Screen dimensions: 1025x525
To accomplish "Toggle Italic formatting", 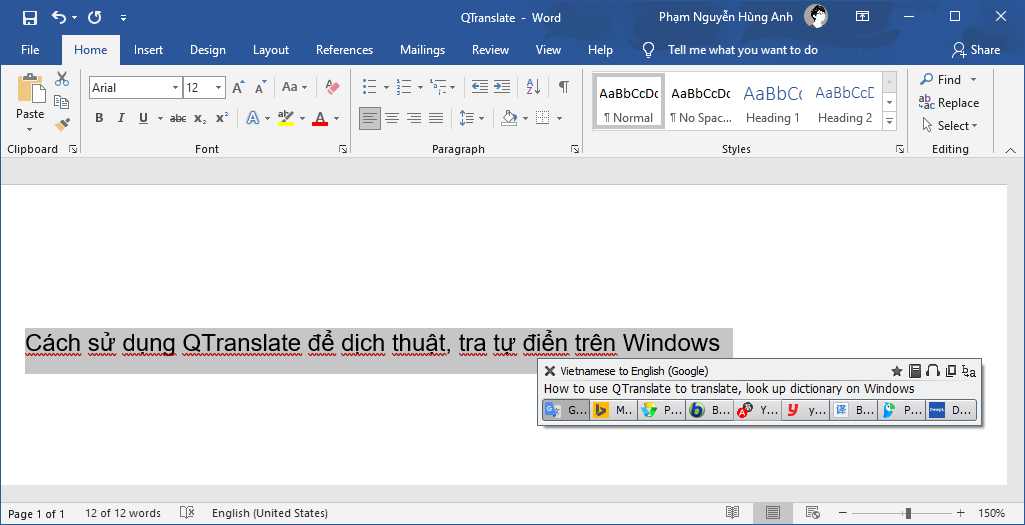I will 121,118.
